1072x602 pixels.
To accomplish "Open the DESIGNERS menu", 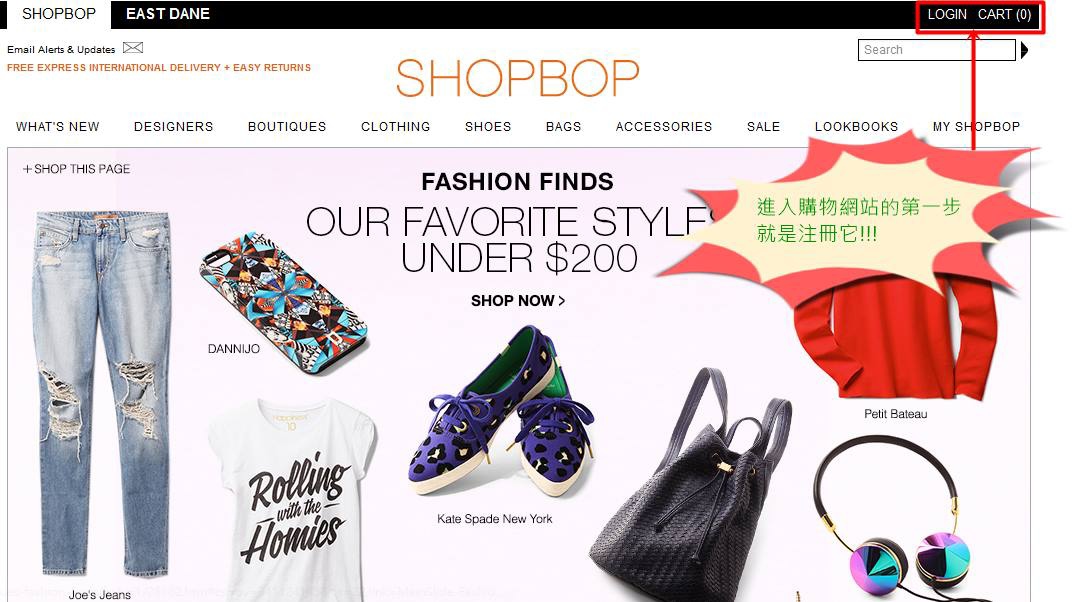I will coord(174,126).
